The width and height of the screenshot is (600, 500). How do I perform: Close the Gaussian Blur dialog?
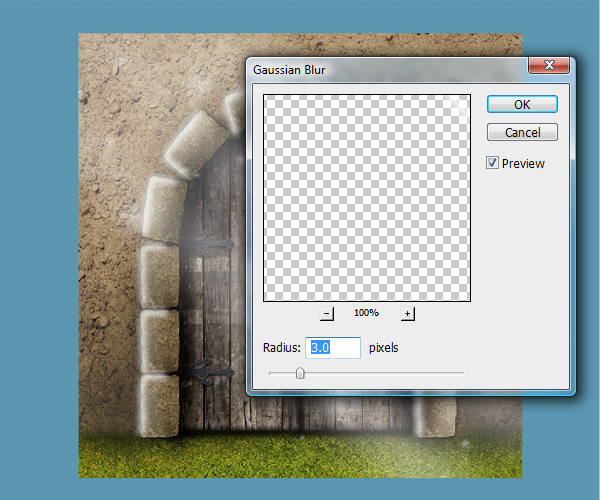click(x=549, y=65)
